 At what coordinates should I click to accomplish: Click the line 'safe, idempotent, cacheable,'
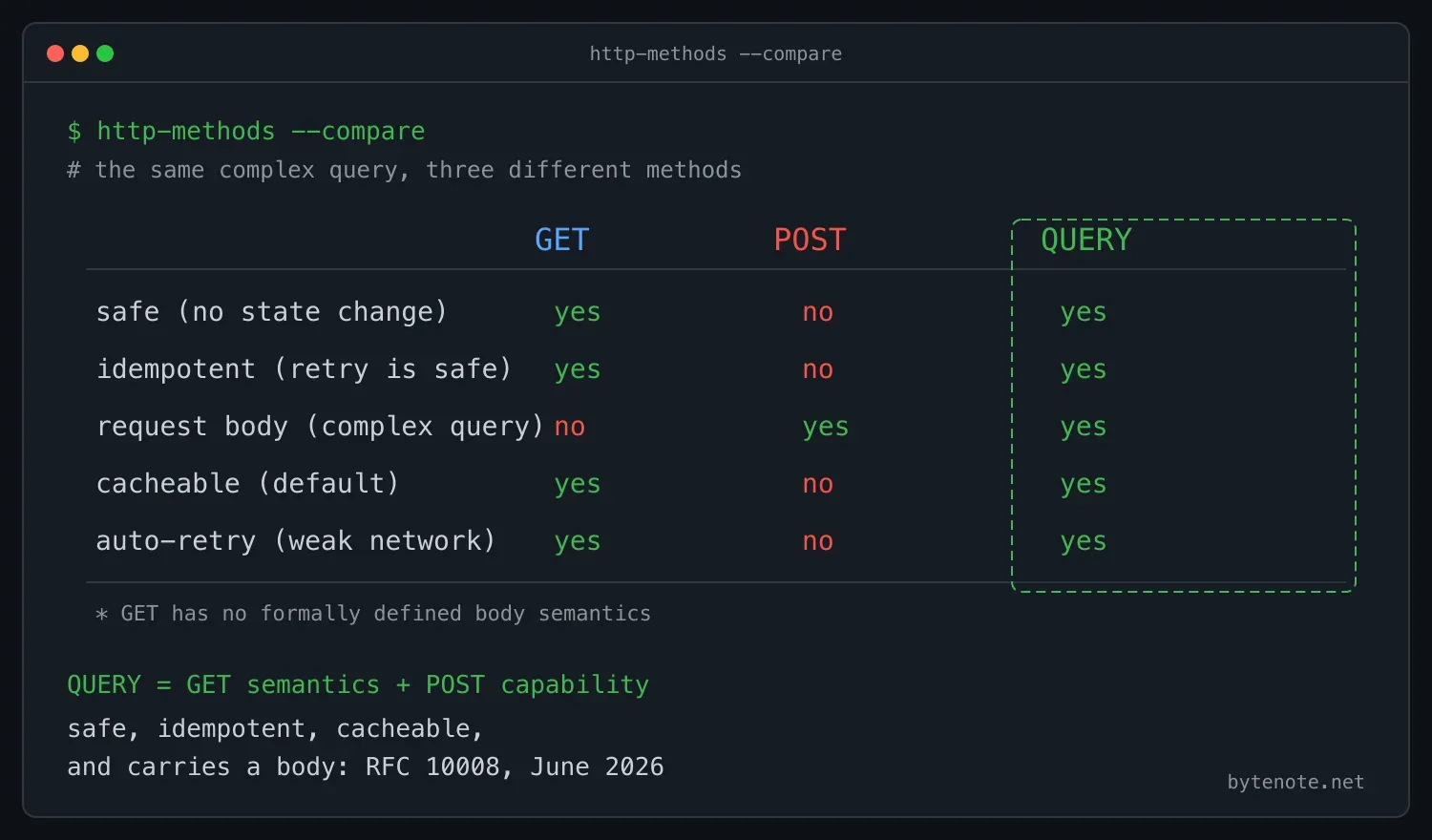[276, 729]
